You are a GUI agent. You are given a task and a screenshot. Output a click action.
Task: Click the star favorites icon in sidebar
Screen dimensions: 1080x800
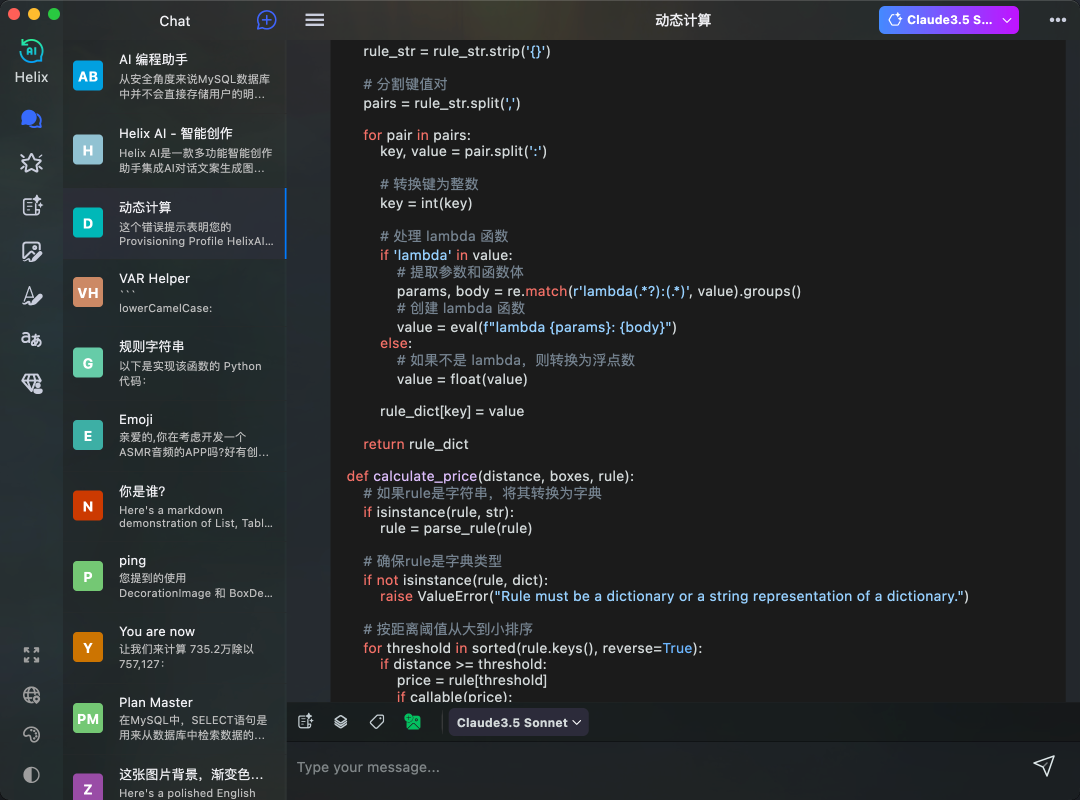coord(31,163)
